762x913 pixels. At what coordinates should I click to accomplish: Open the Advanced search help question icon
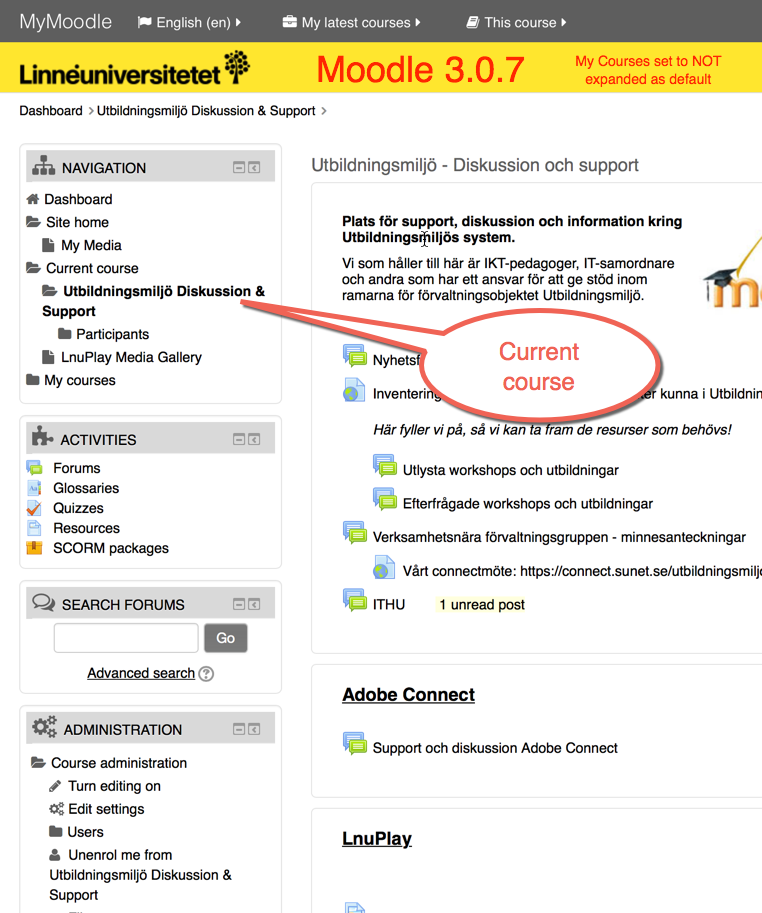pyautogui.click(x=206, y=674)
